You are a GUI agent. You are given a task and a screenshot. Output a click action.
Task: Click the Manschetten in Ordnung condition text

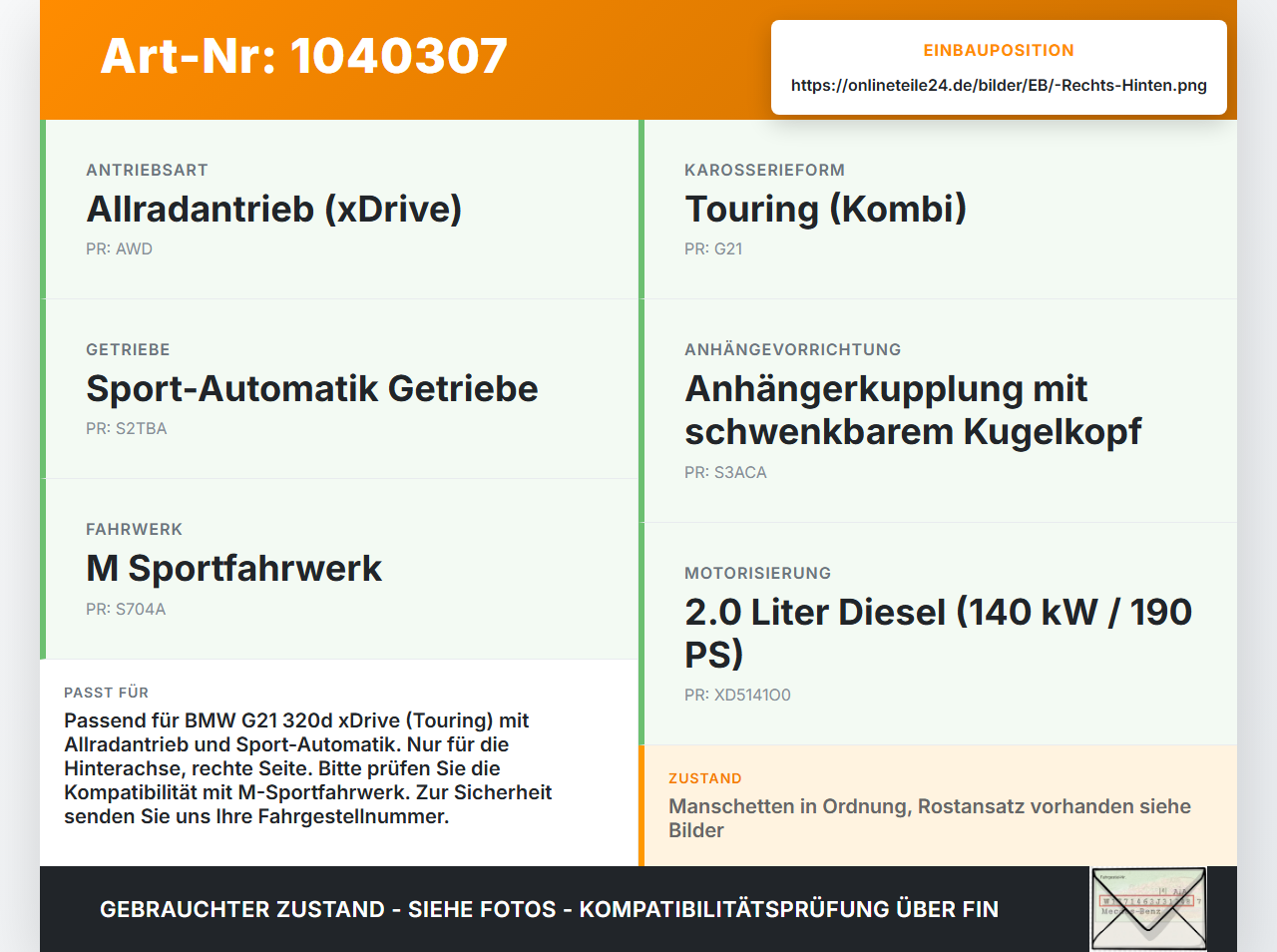tap(930, 818)
